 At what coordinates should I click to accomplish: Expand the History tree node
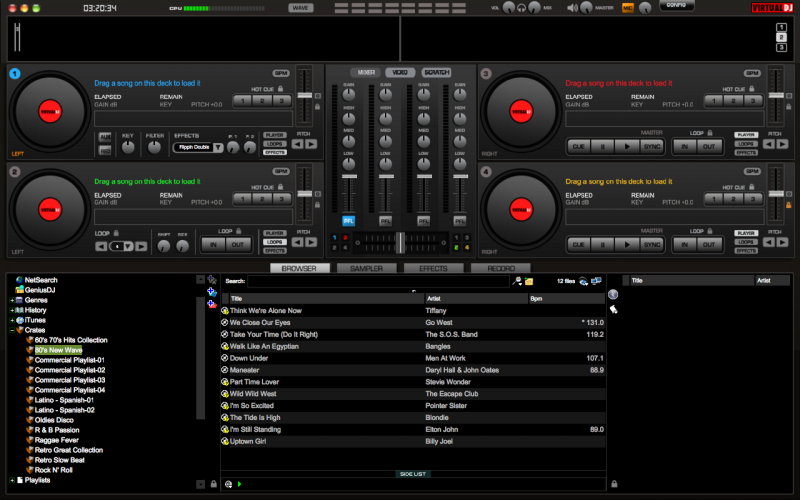(x=11, y=310)
